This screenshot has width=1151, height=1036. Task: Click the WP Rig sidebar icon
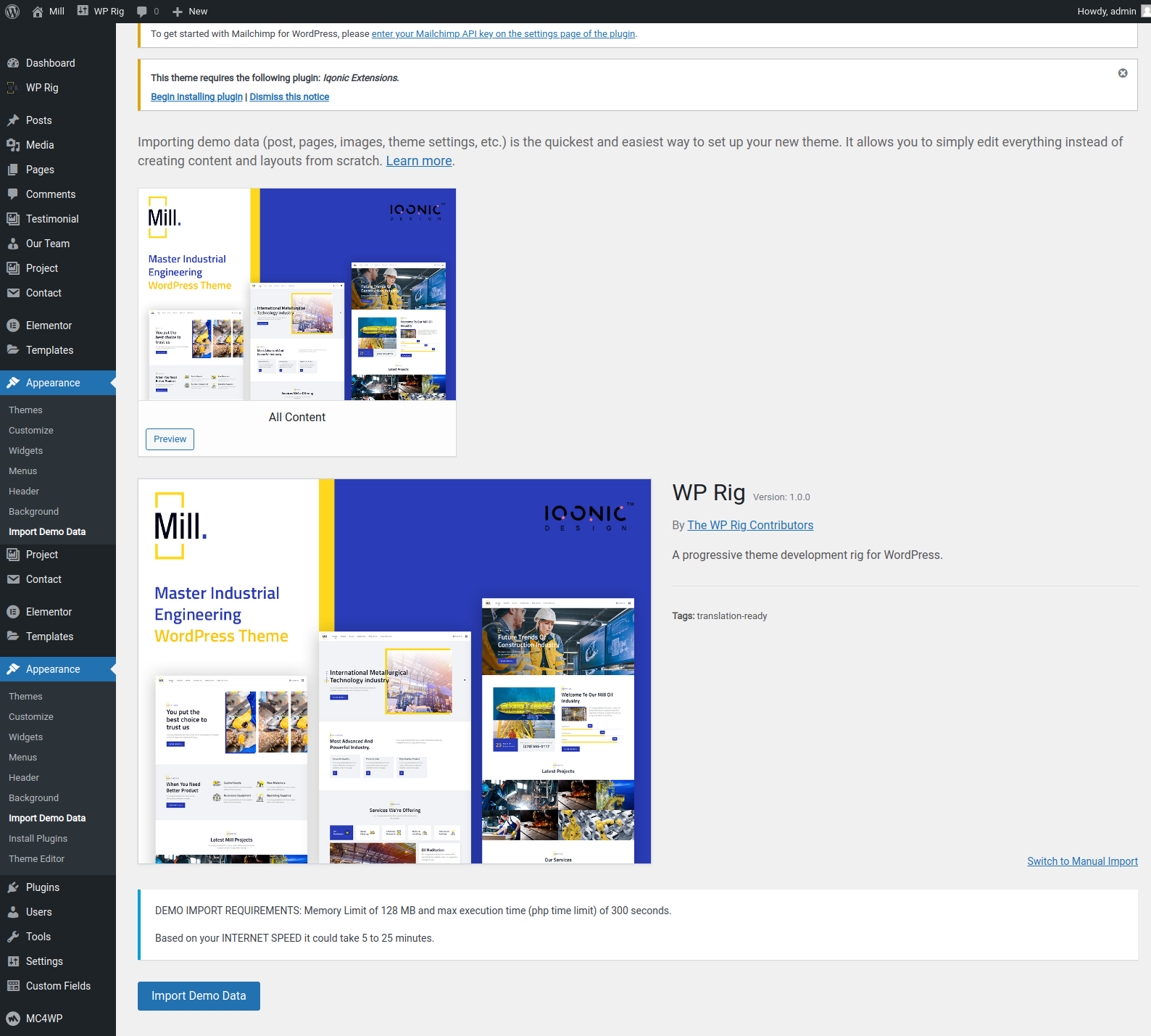click(x=13, y=88)
